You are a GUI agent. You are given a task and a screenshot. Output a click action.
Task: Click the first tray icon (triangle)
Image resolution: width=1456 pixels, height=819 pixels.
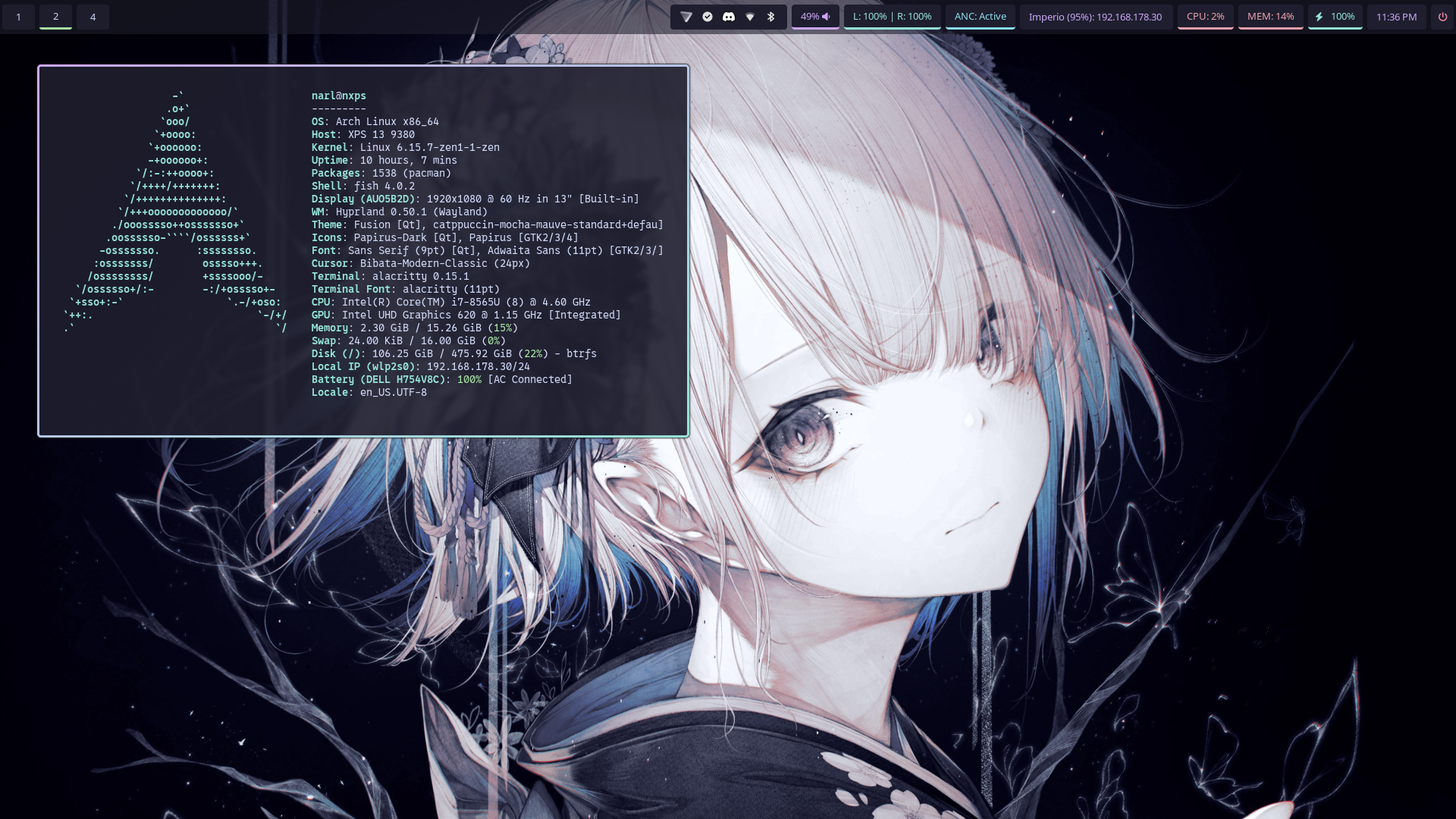[686, 17]
